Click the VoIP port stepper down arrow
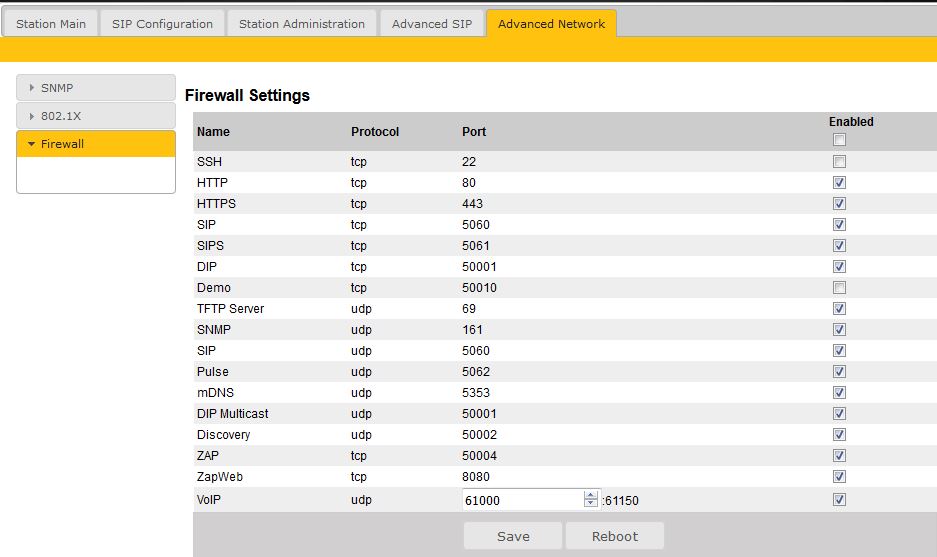 (x=591, y=504)
